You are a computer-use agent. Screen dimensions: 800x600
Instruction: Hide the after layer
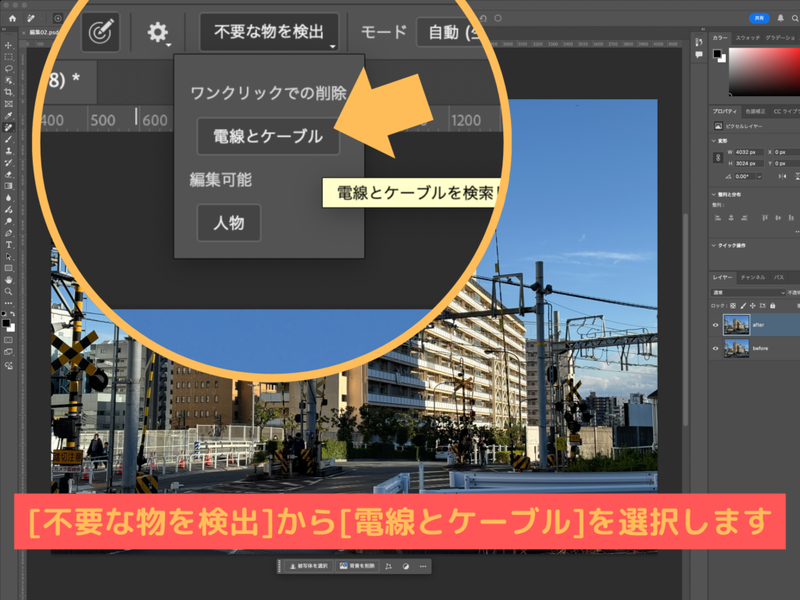click(715, 325)
